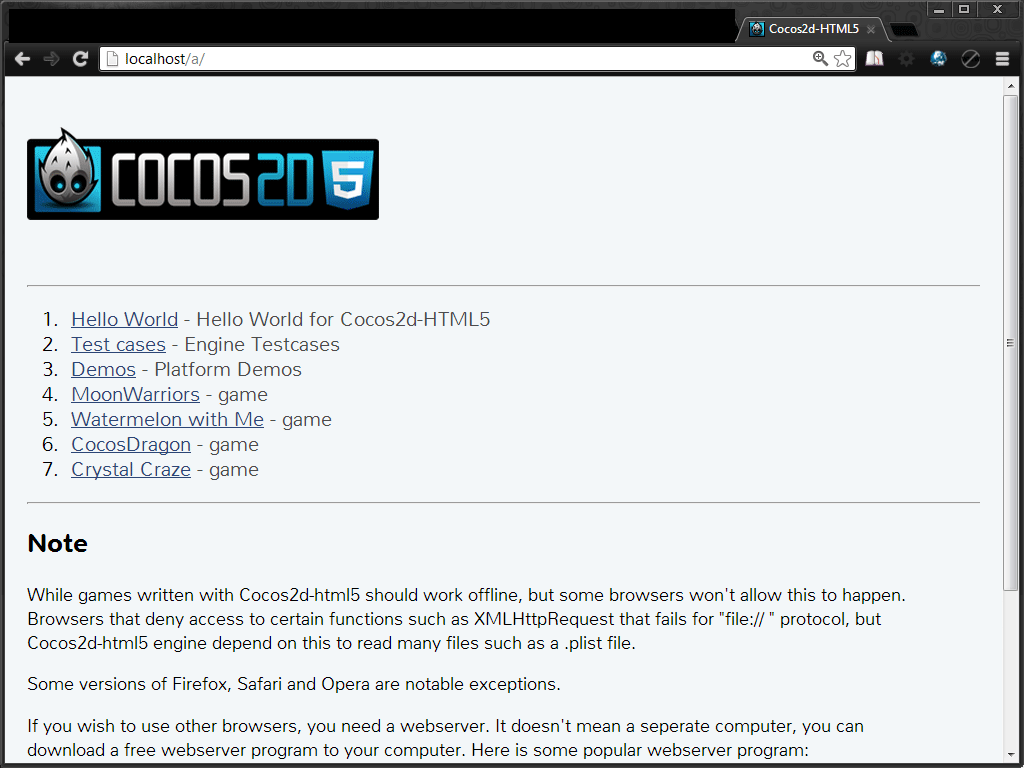Screen dimensions: 1024x768
Task: Click the circle-slash blocker extension icon
Action: [970, 59]
